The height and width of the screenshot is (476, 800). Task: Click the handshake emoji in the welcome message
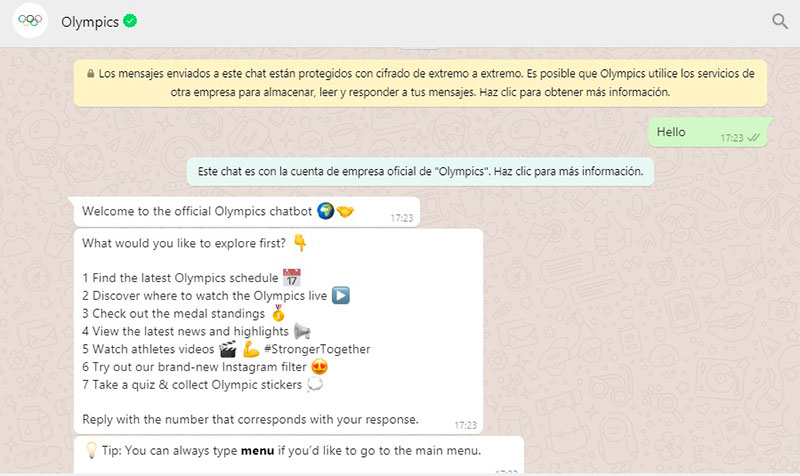[x=345, y=211]
